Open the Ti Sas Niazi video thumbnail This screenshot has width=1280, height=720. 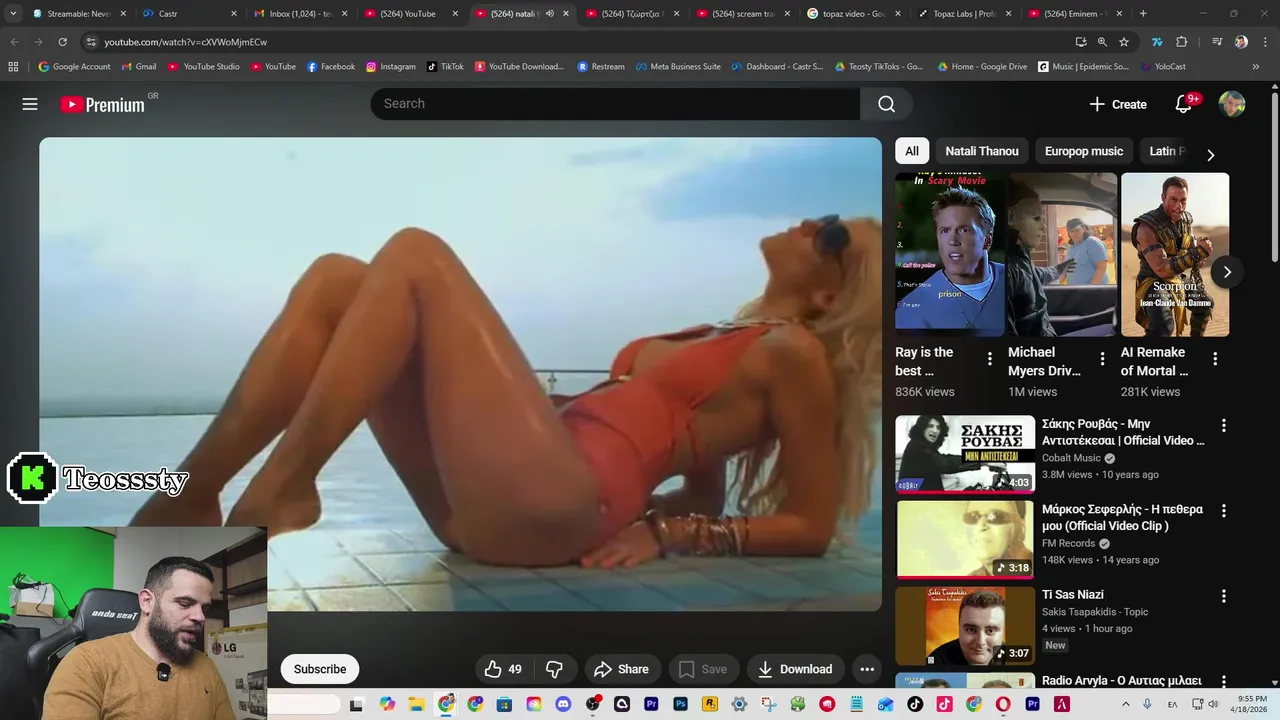click(965, 626)
